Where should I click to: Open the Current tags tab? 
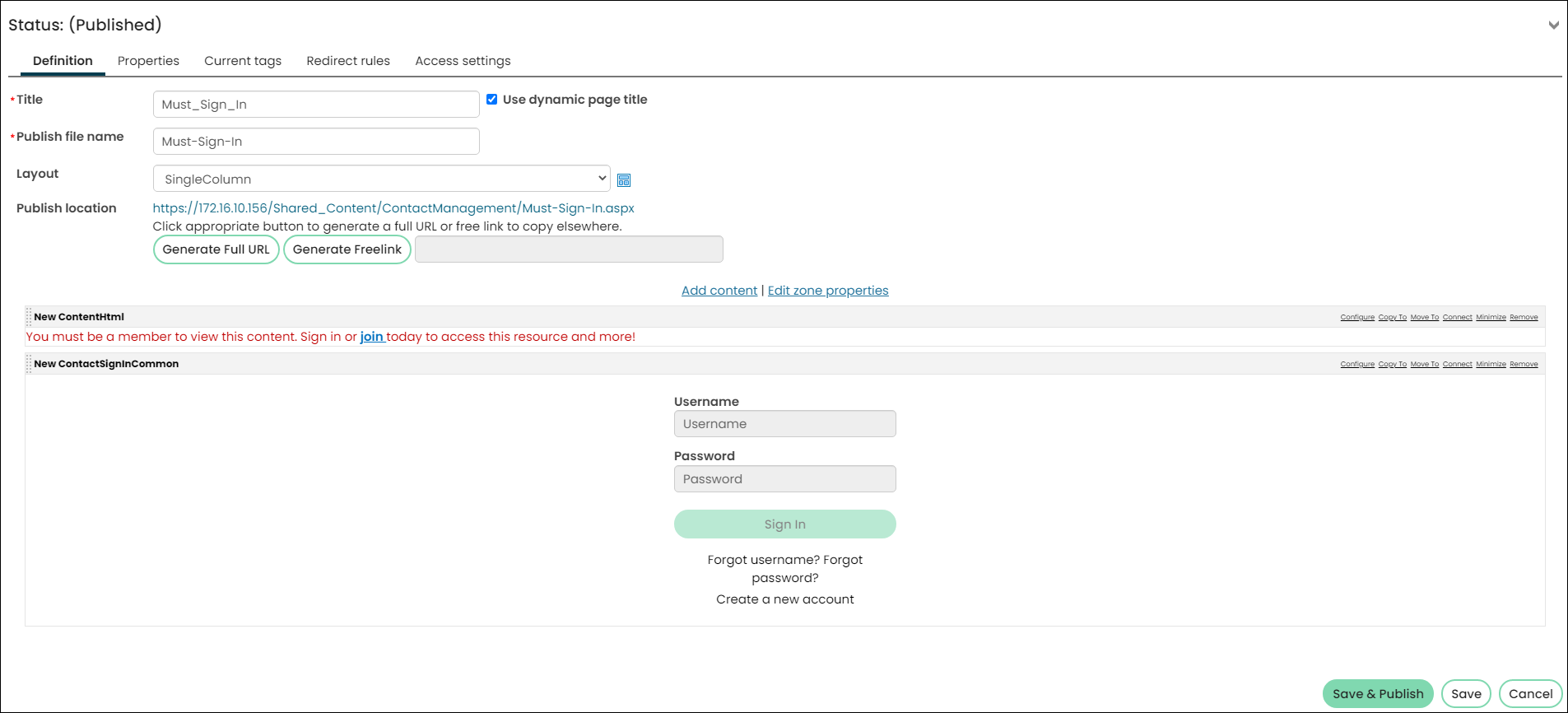(243, 61)
